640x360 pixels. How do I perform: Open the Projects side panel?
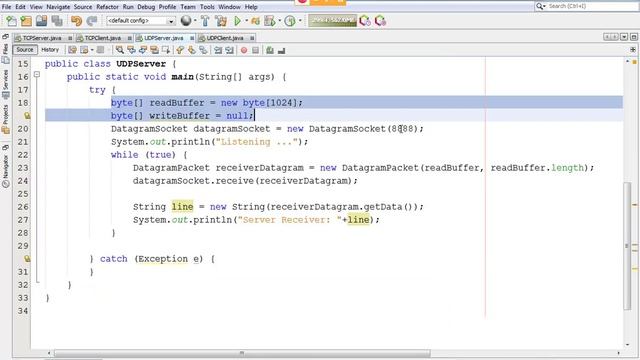[6, 119]
